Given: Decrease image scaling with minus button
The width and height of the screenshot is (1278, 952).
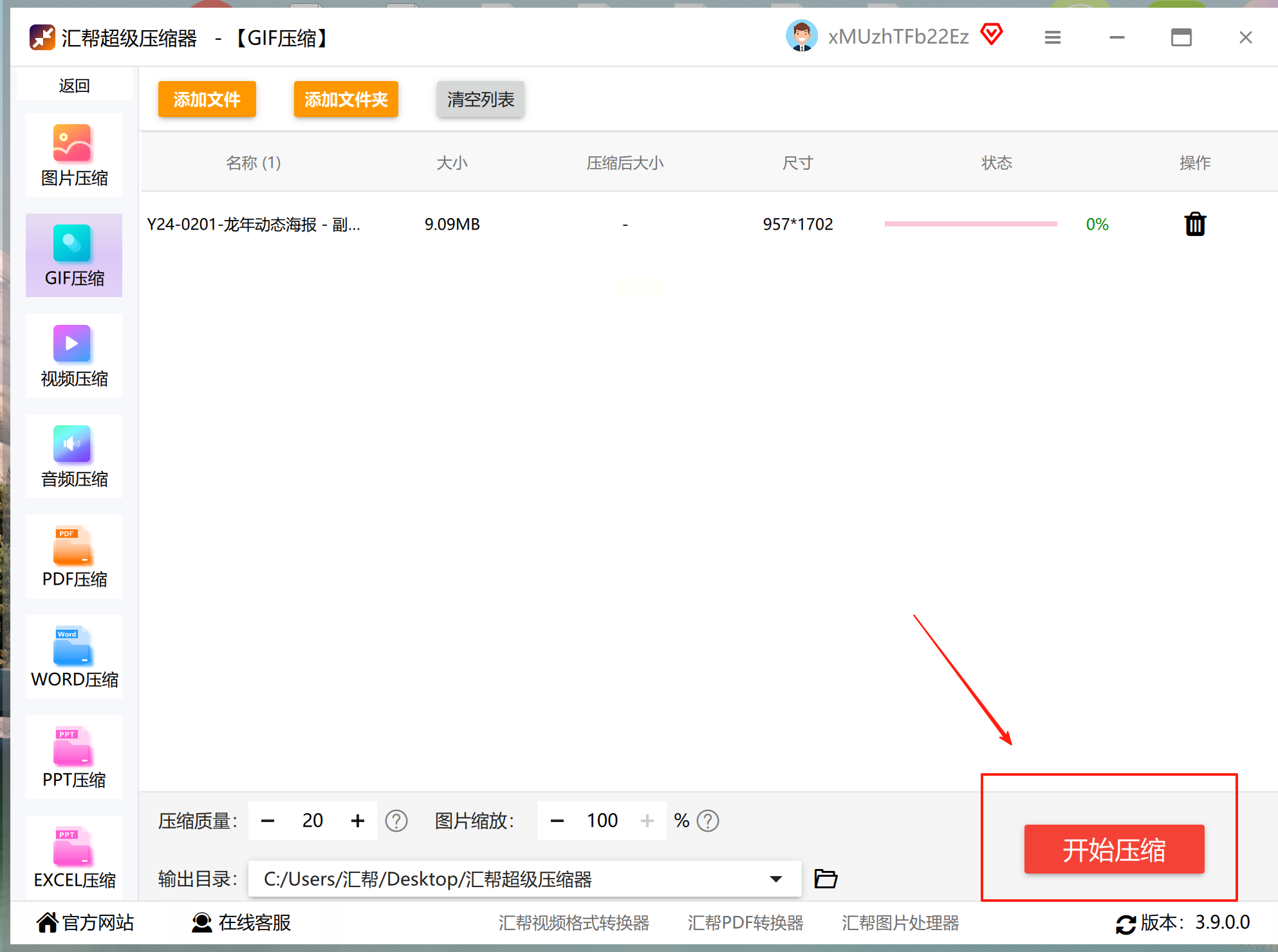Looking at the screenshot, I should (x=557, y=821).
